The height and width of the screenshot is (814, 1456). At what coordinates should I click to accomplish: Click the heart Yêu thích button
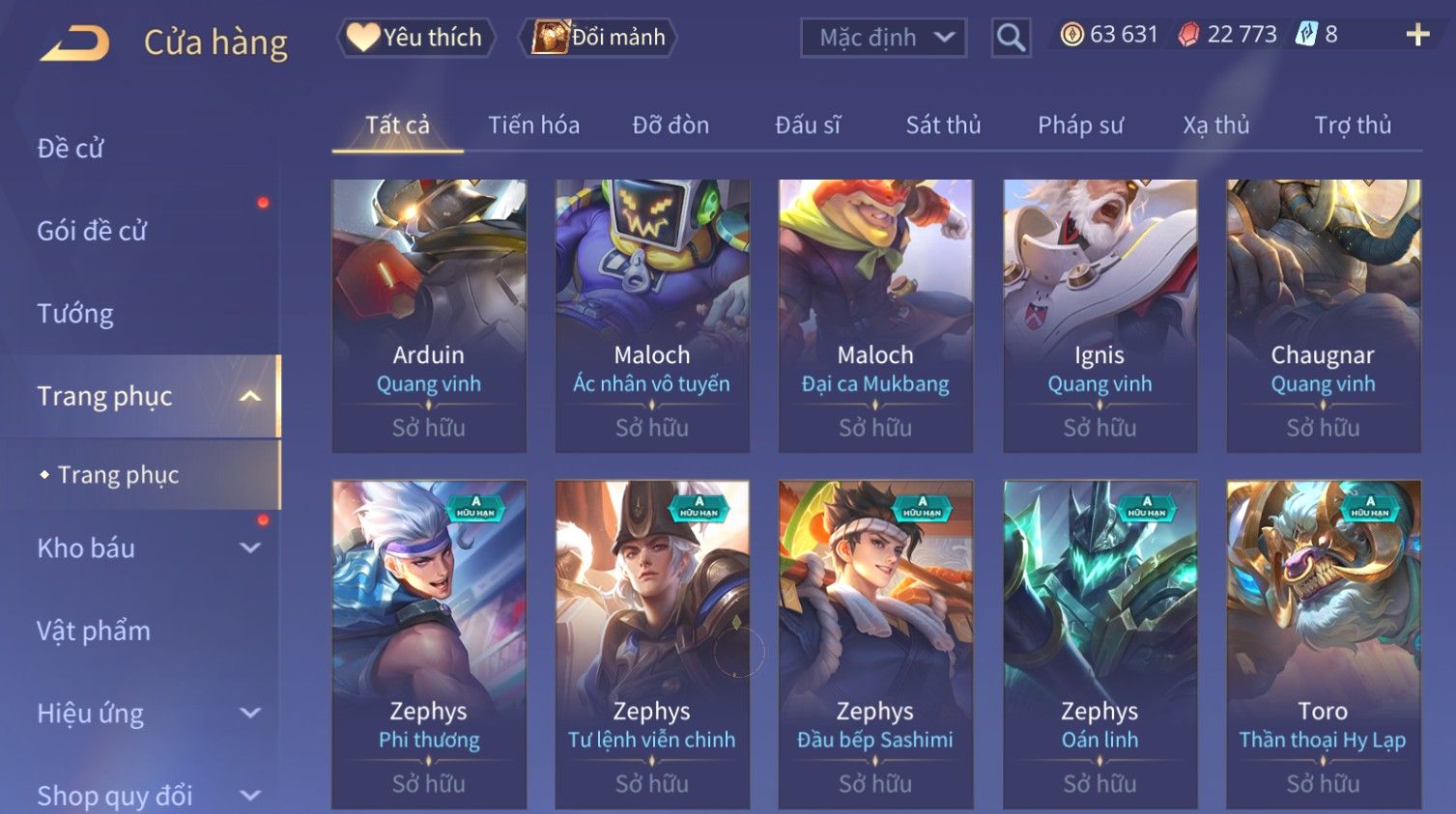415,38
